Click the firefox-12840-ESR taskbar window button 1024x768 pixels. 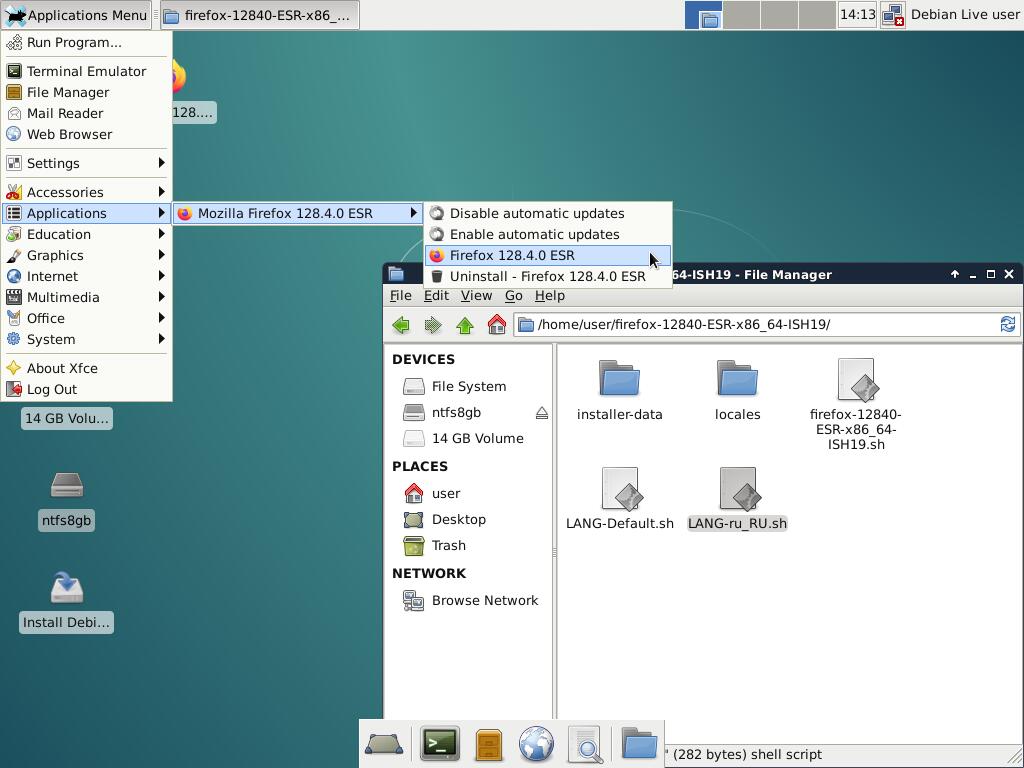click(259, 15)
